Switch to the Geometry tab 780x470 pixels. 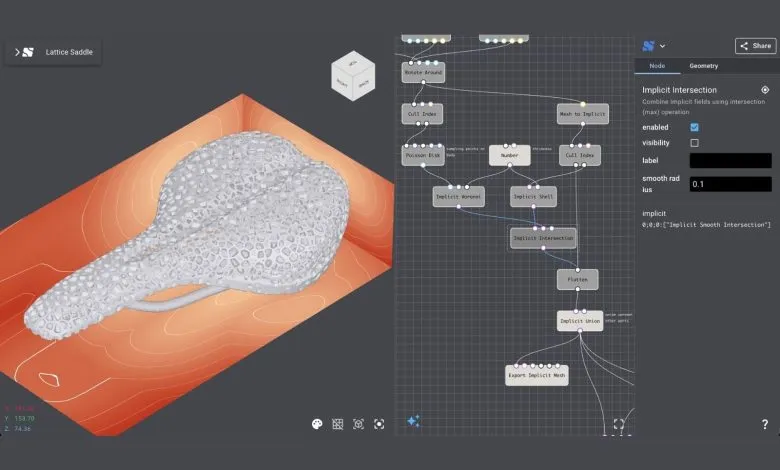pyautogui.click(x=703, y=66)
